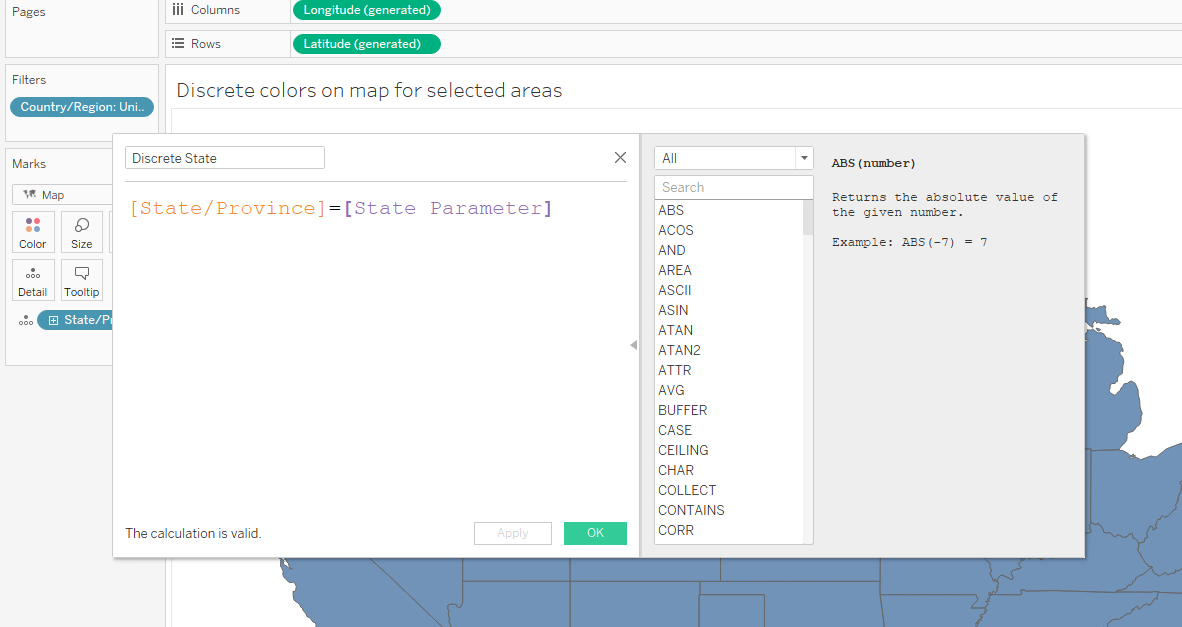Click the Tooltip marks card icon
Image resolution: width=1182 pixels, height=627 pixels.
pyautogui.click(x=82, y=280)
